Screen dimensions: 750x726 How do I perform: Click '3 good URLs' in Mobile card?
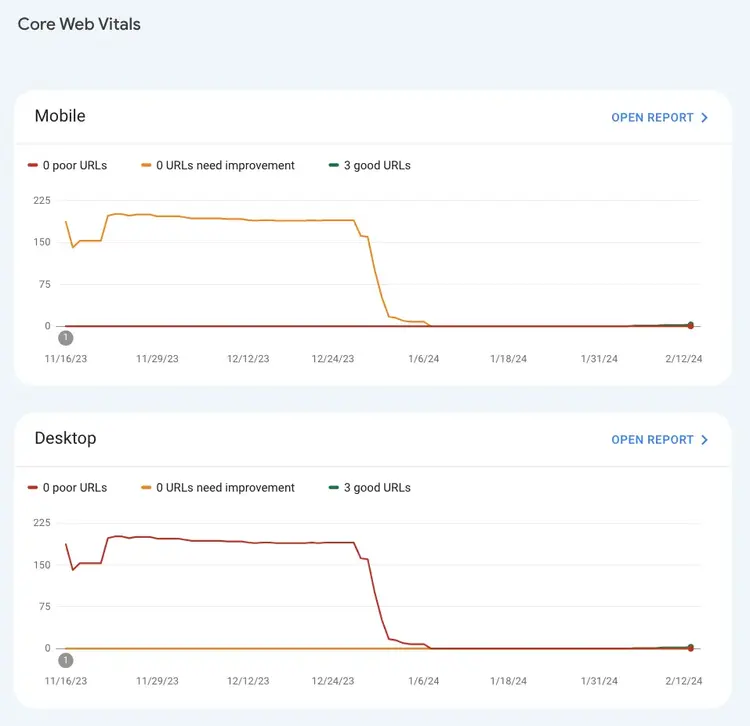377,165
